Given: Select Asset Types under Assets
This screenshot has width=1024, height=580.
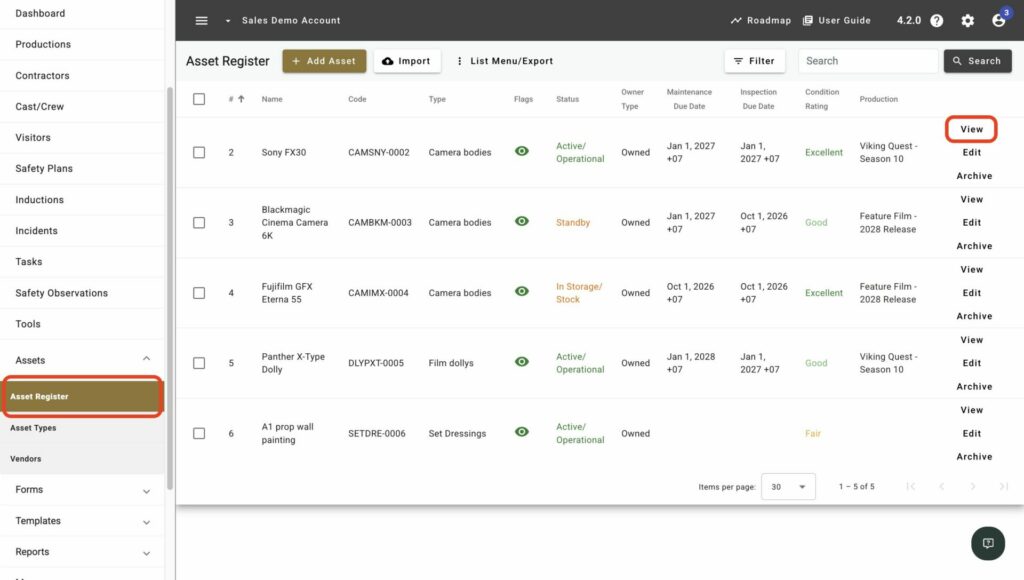Looking at the screenshot, I should click(33, 428).
